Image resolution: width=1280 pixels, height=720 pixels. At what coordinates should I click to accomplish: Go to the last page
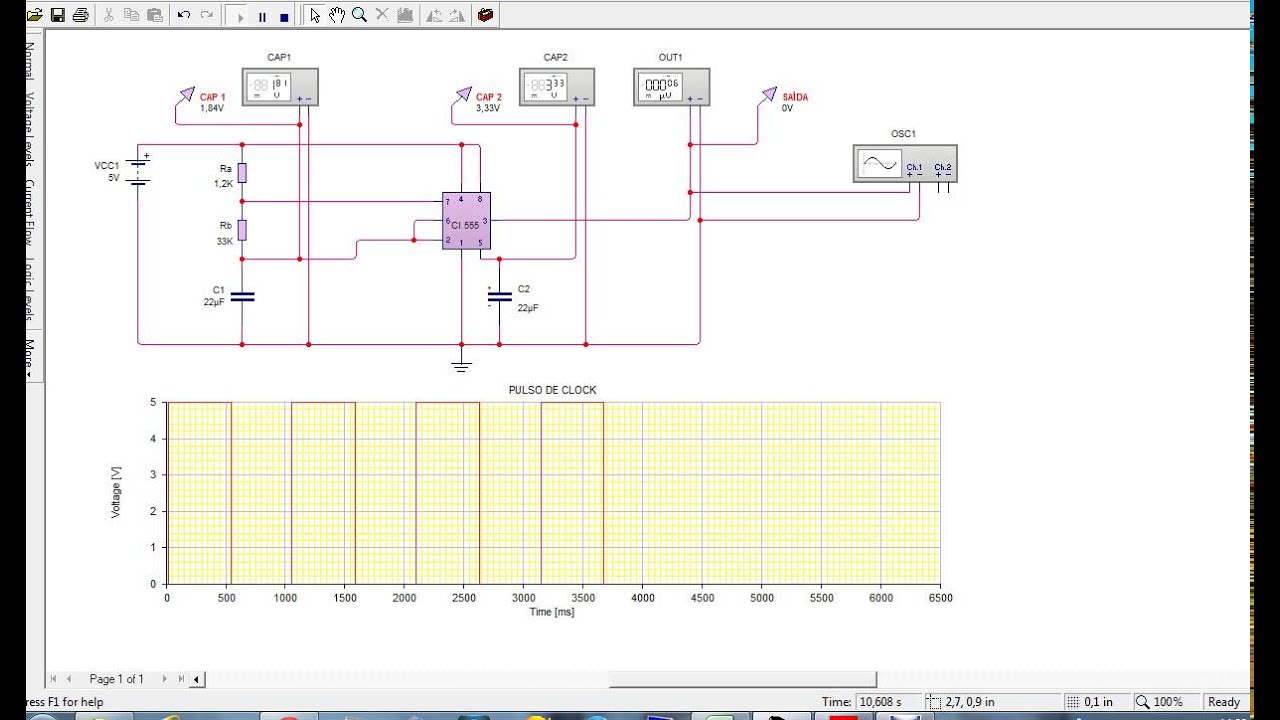point(181,679)
